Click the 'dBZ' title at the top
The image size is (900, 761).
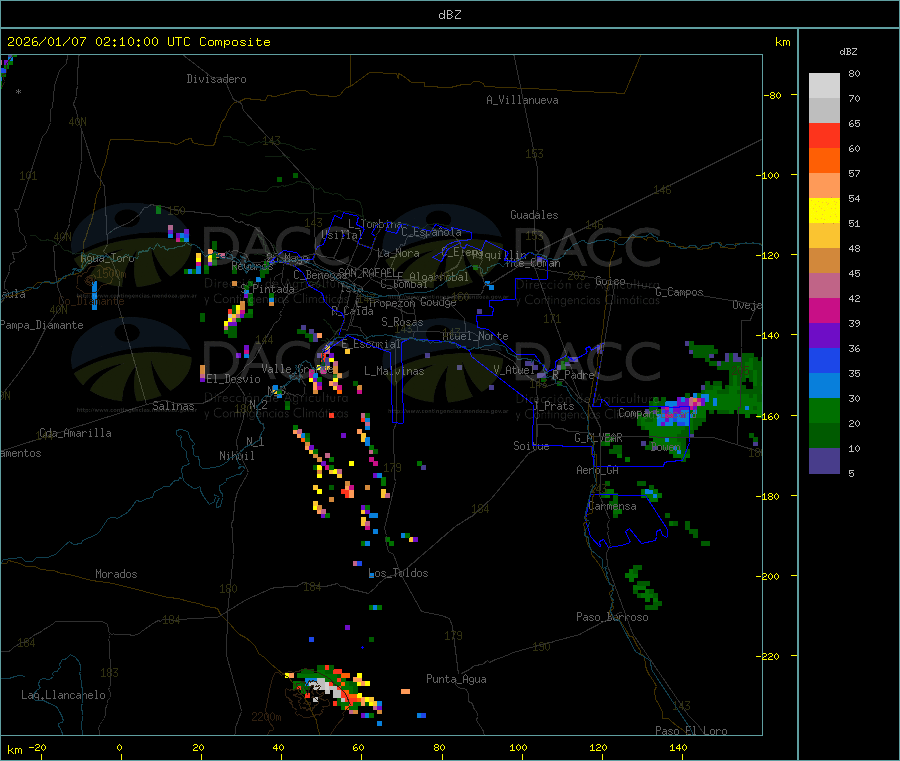pyautogui.click(x=449, y=14)
